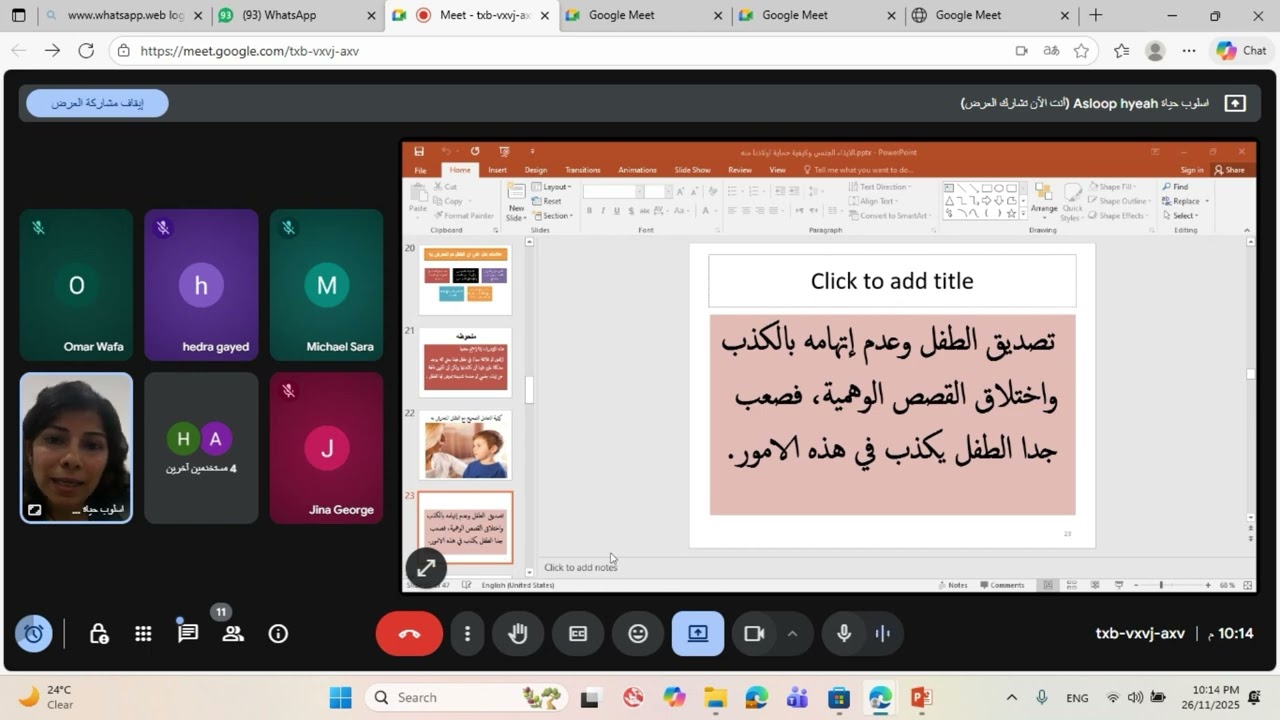Image resolution: width=1280 pixels, height=720 pixels.
Task: Toggle raise hand in Meet
Action: point(518,634)
